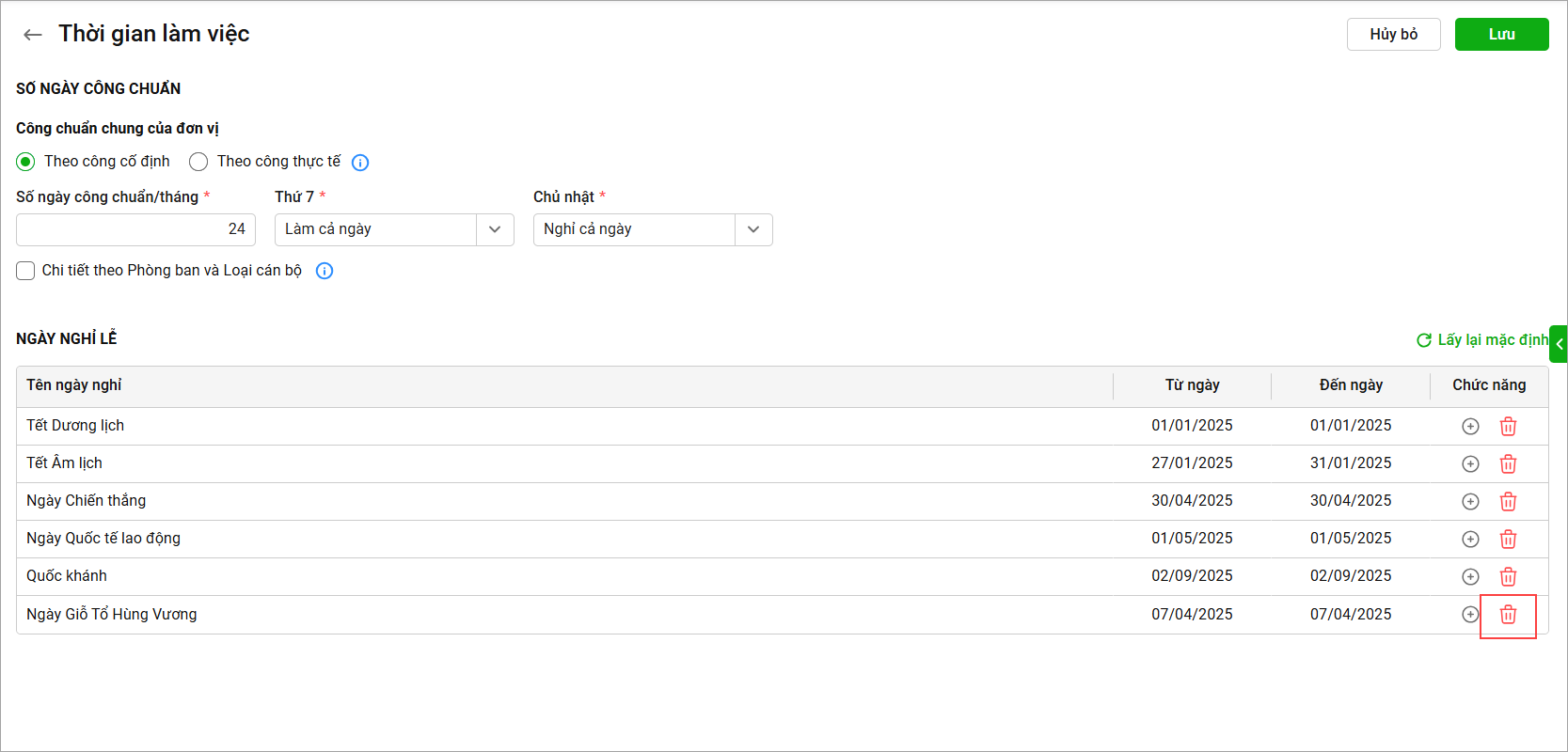Delete the Quốc khánh holiday row
Screen dimensions: 1568x752
coord(1508,576)
